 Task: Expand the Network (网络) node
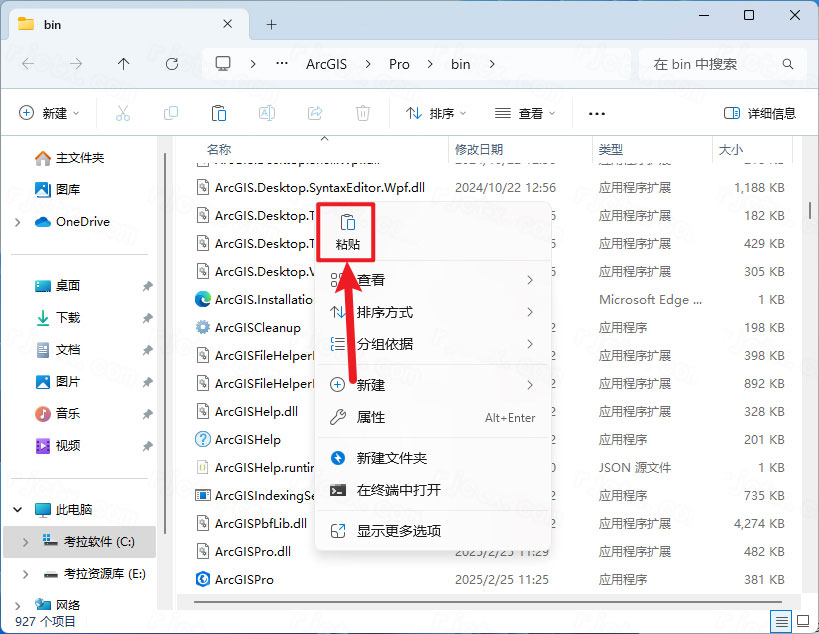(18, 605)
